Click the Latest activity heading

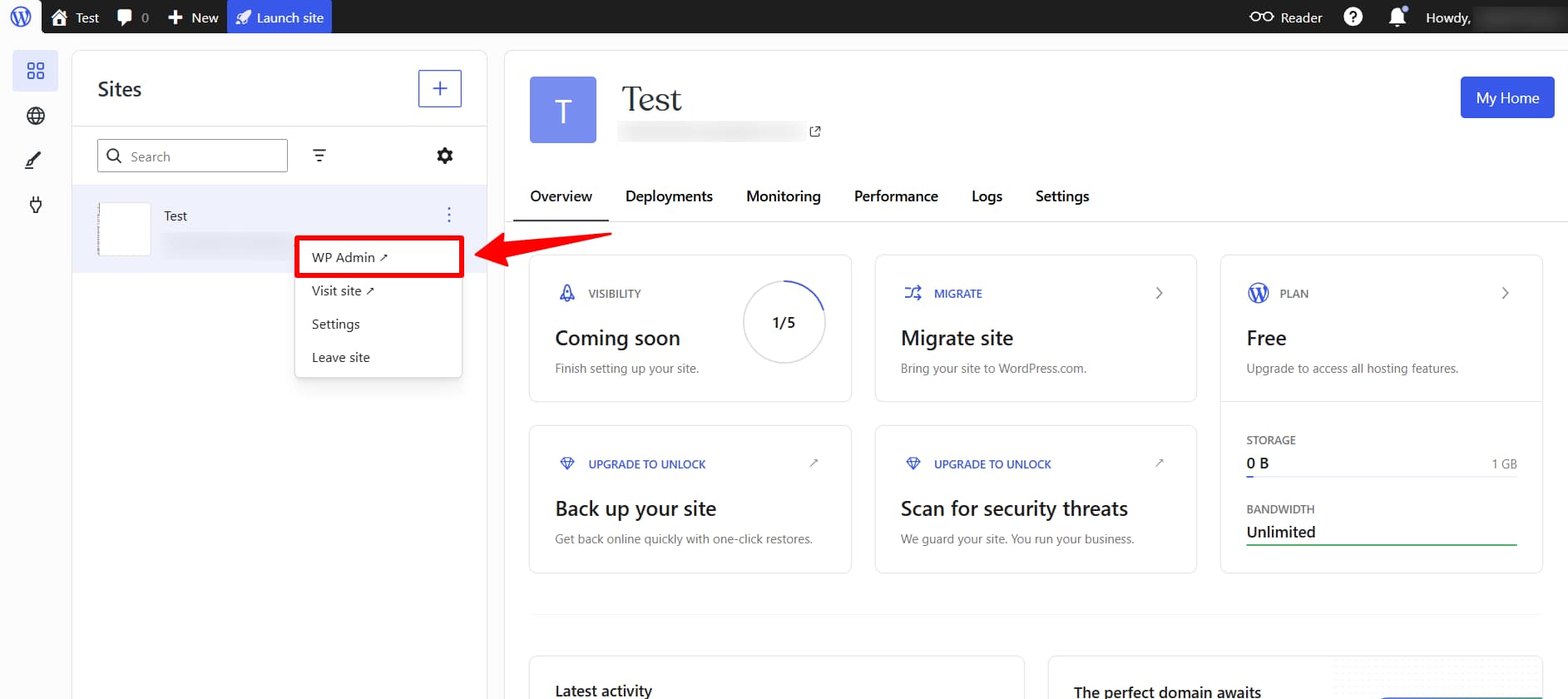pos(603,691)
